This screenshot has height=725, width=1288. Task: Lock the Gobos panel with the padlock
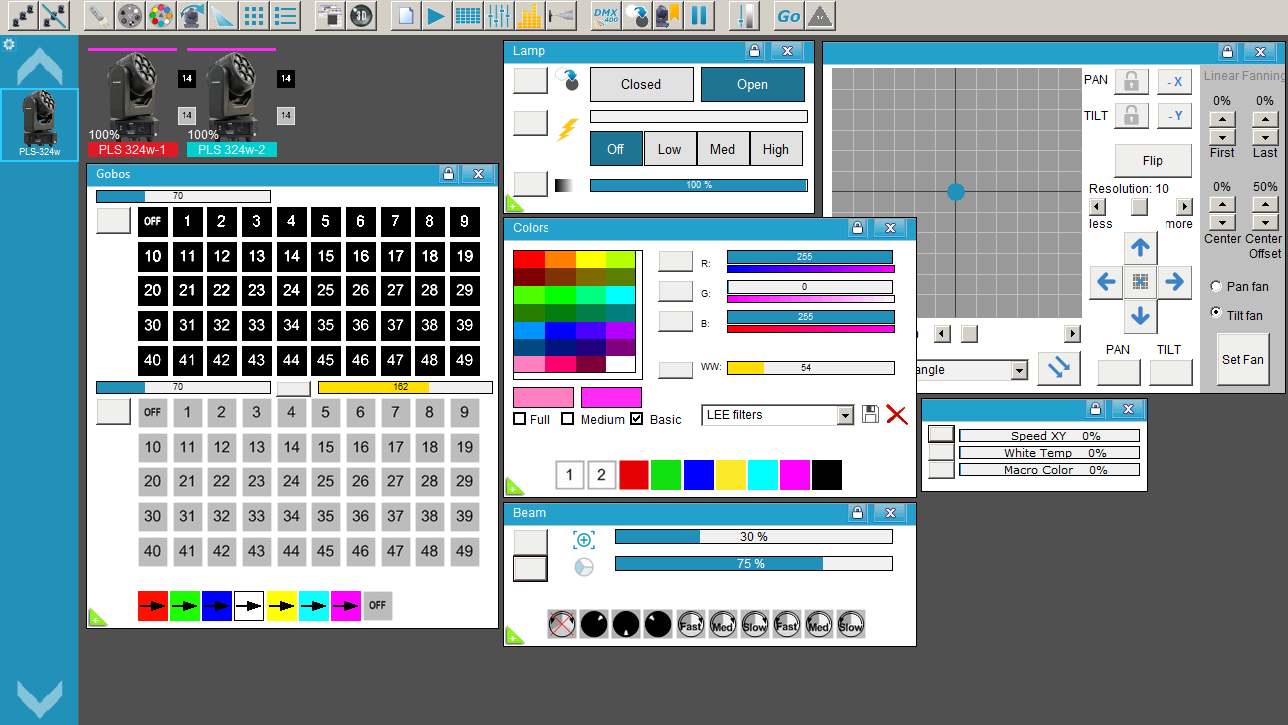[448, 174]
